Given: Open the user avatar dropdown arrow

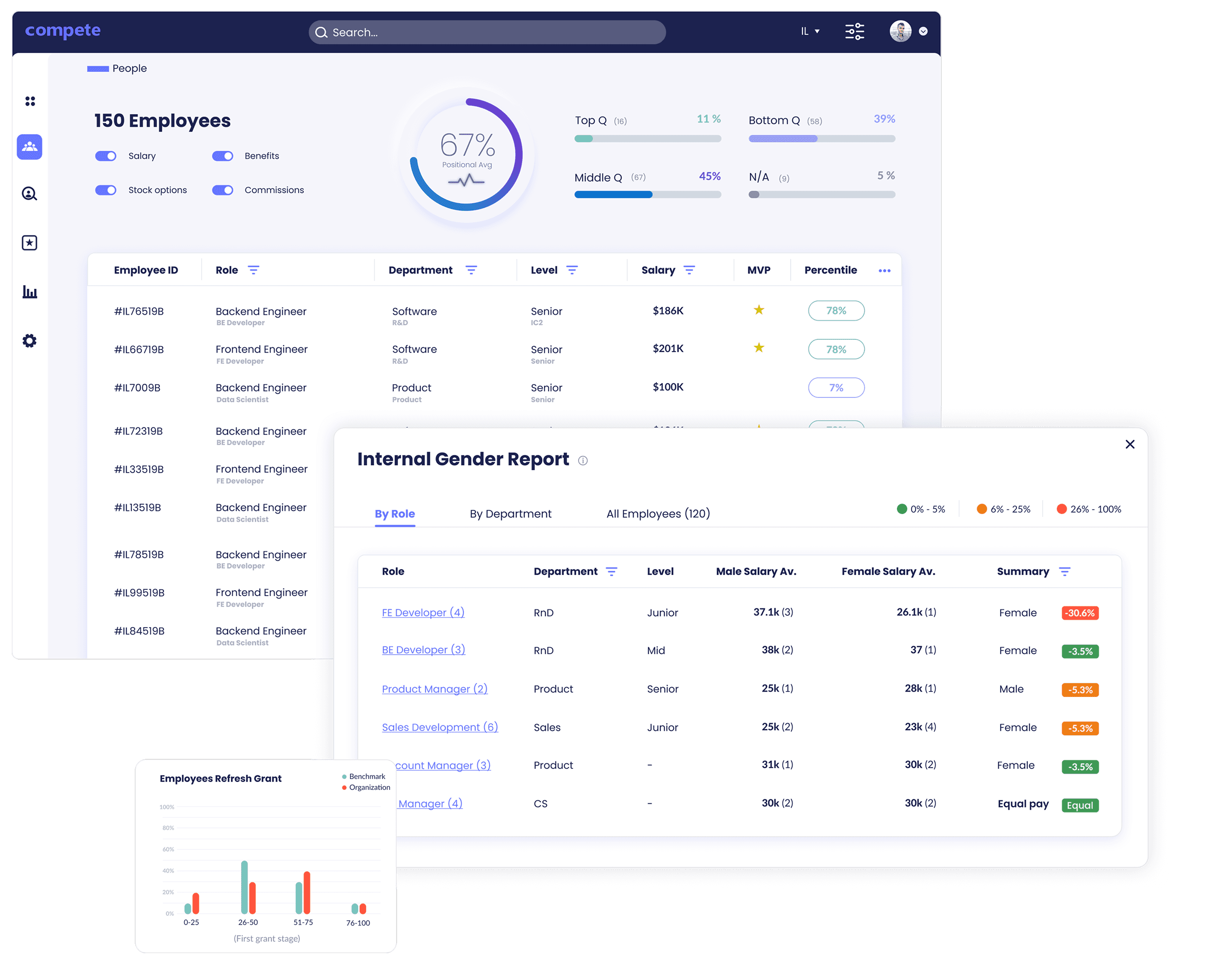Looking at the screenshot, I should point(923,31).
